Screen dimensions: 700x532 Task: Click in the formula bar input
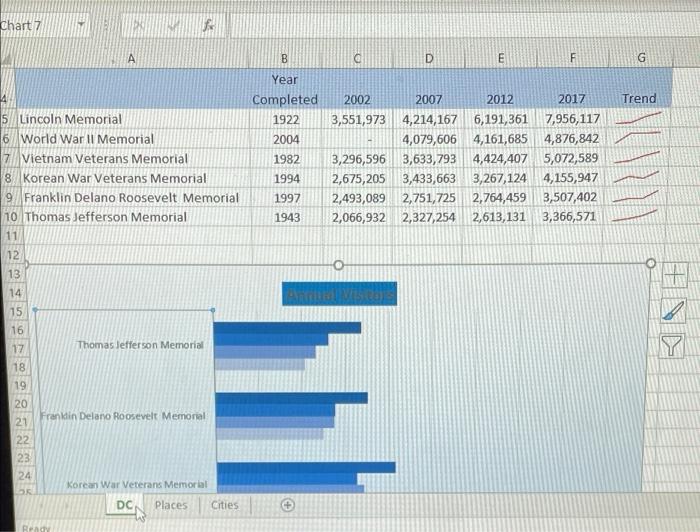464,25
